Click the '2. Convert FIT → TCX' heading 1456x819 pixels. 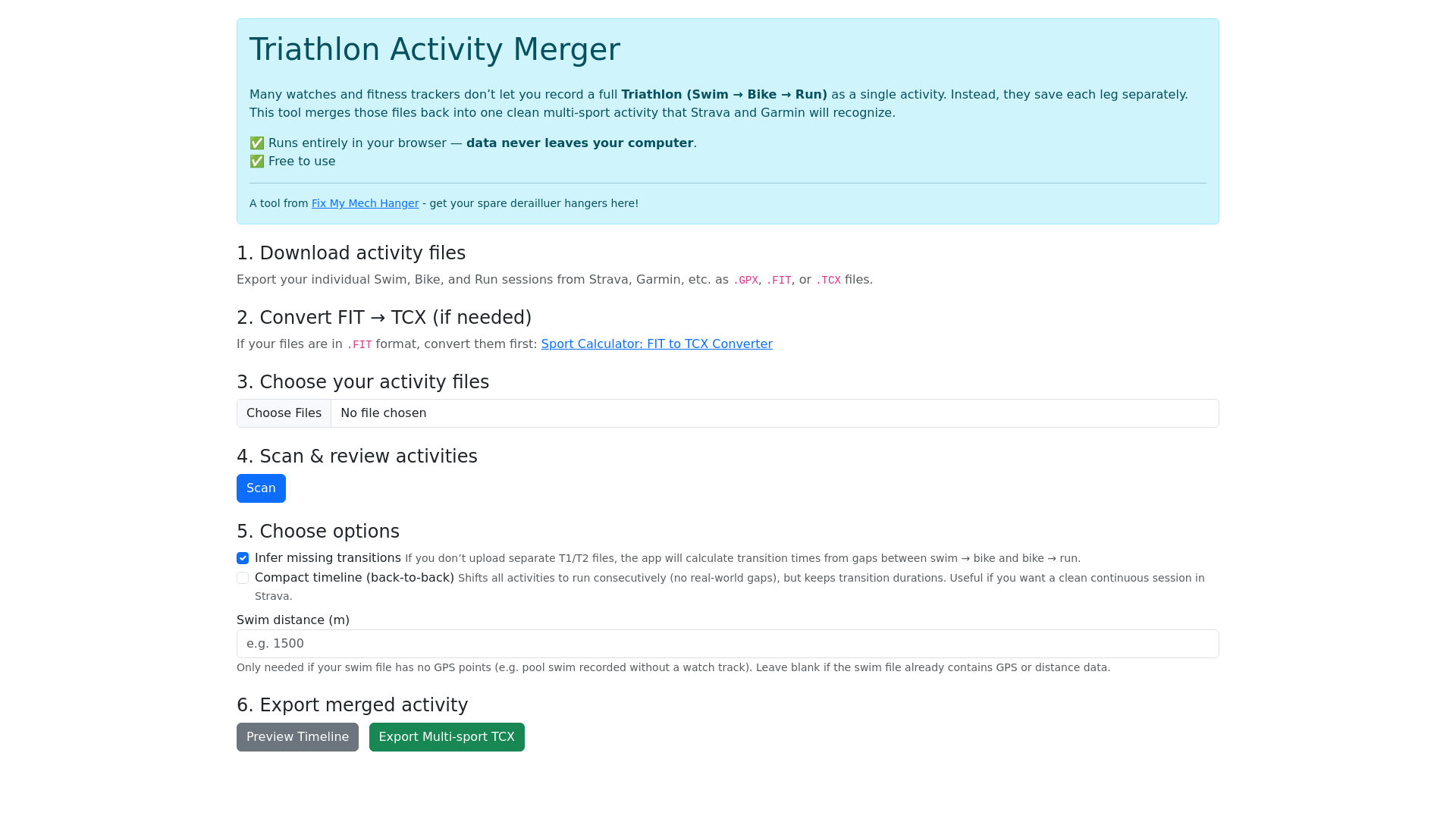pyautogui.click(x=384, y=318)
